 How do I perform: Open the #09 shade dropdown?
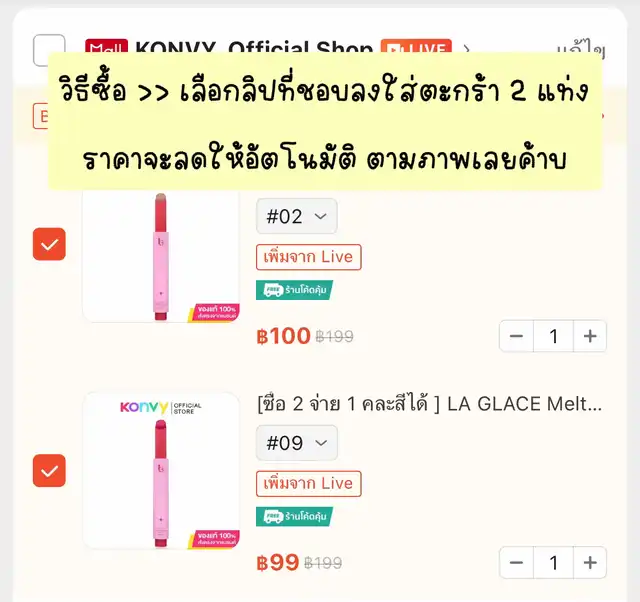point(297,443)
